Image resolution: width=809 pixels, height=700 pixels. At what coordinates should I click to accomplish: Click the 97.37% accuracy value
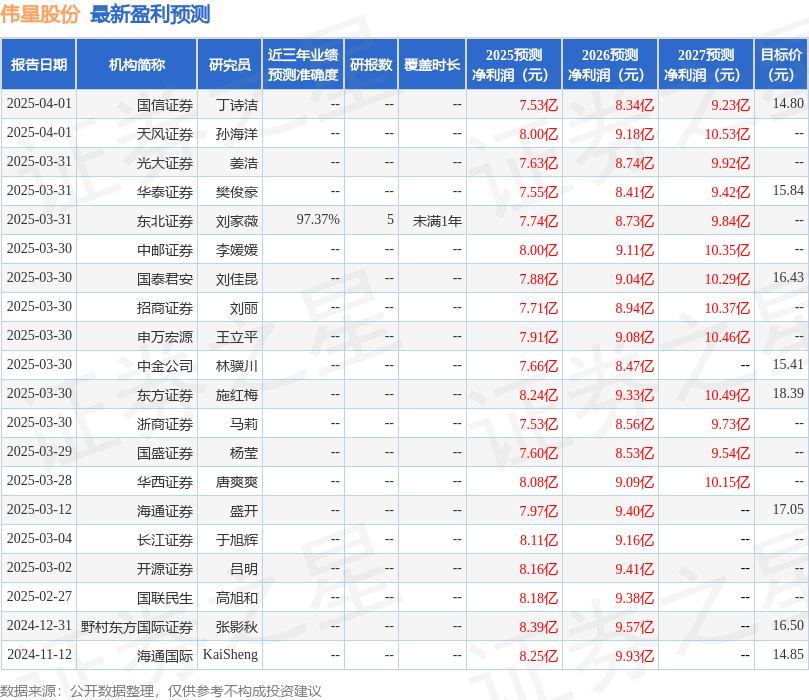(318, 219)
